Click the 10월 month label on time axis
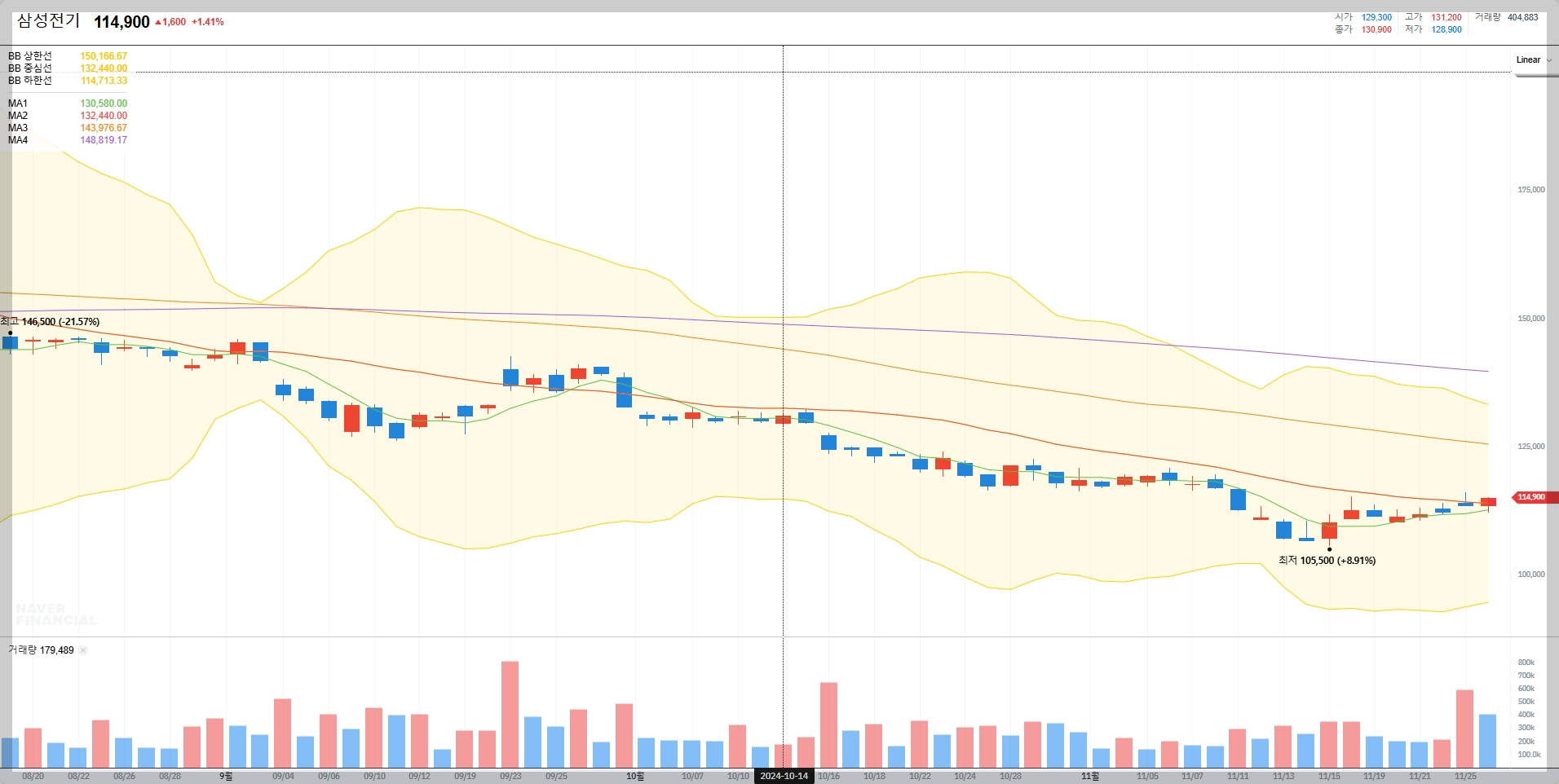The width and height of the screenshot is (1559, 784). click(x=634, y=776)
